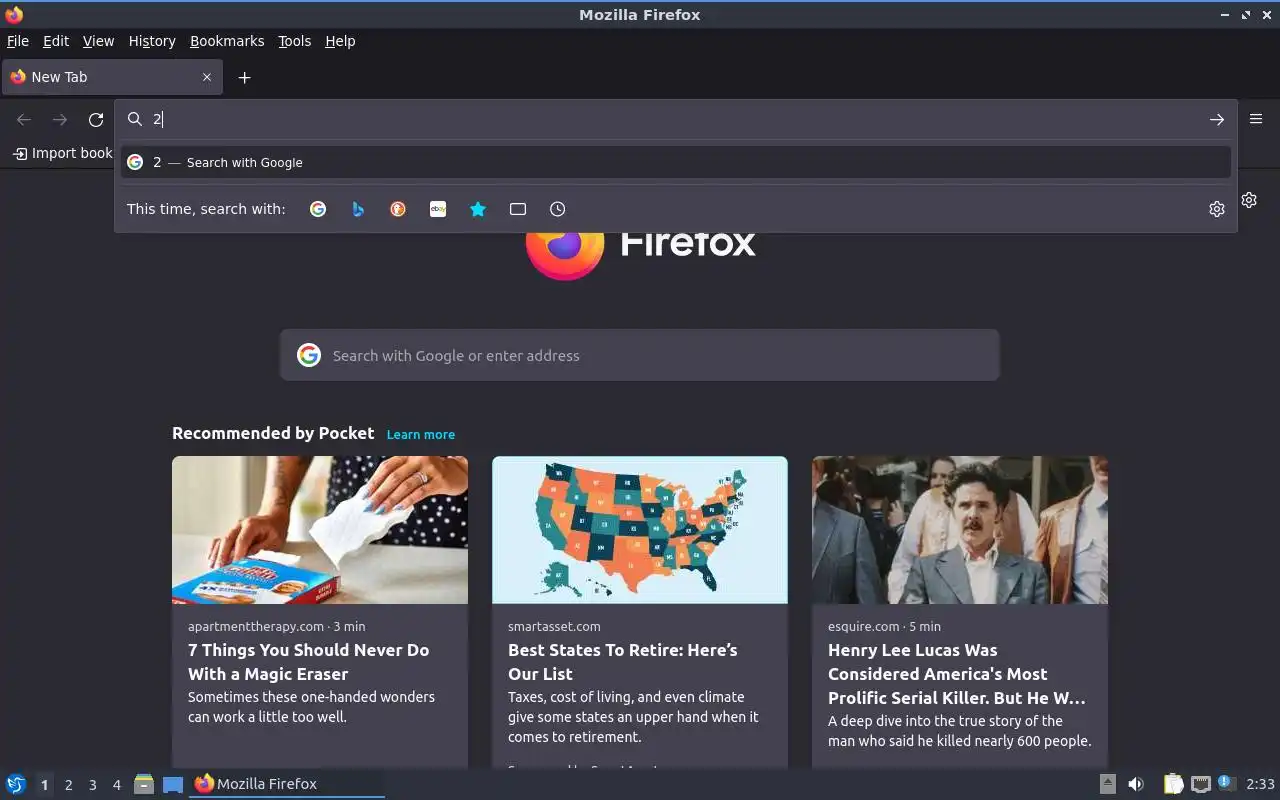Close the New Tab tab
This screenshot has width=1280, height=800.
coord(207,77)
